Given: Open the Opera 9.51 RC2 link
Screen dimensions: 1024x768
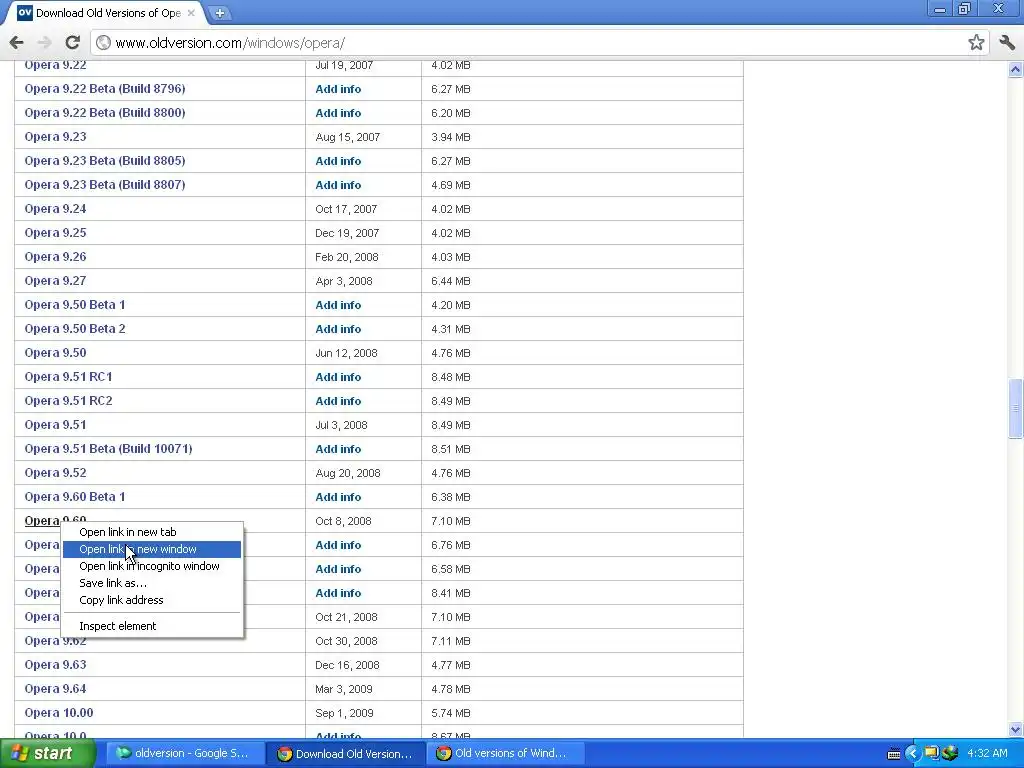Looking at the screenshot, I should [69, 401].
